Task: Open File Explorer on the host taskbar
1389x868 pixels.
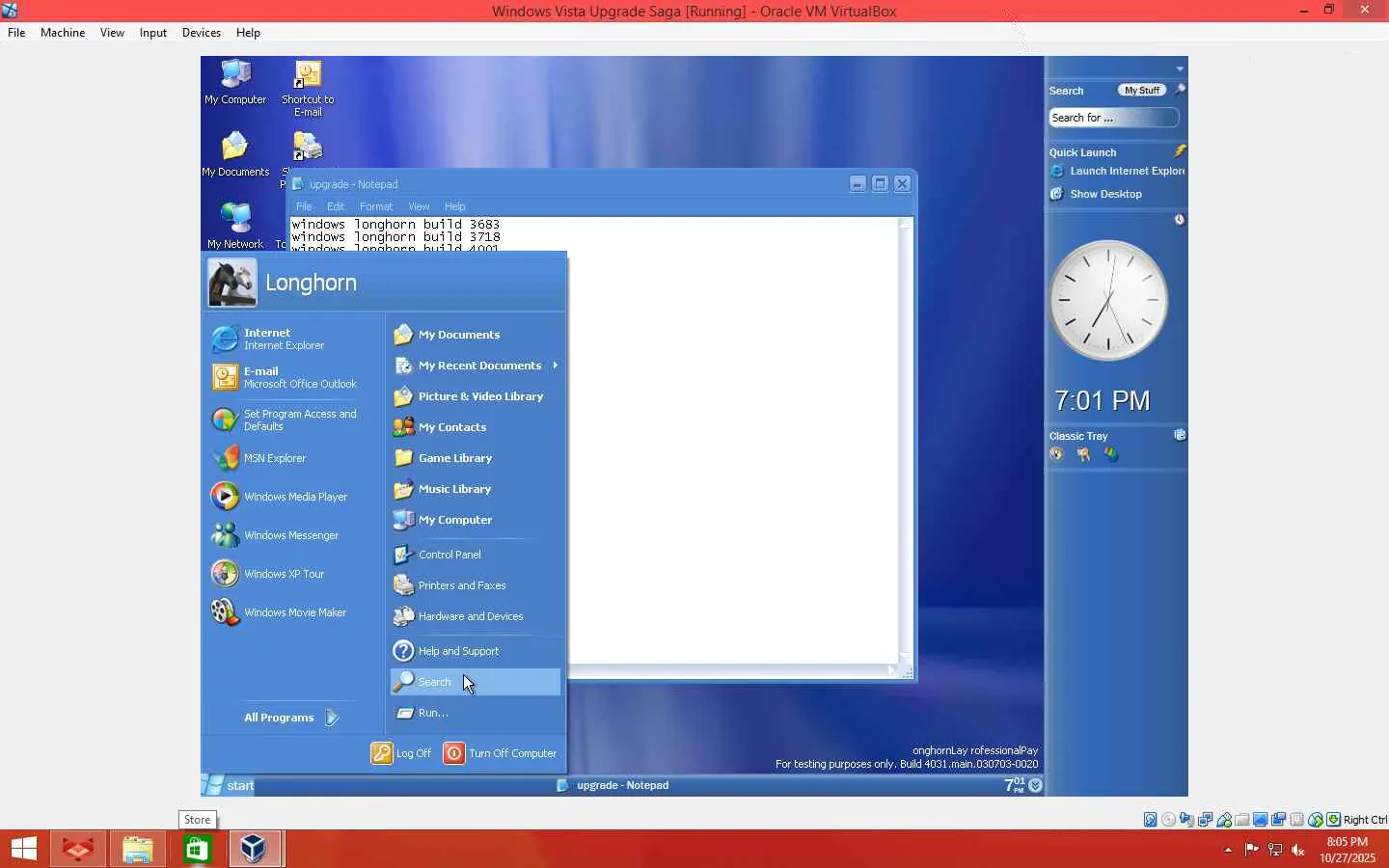Action: tap(137, 850)
